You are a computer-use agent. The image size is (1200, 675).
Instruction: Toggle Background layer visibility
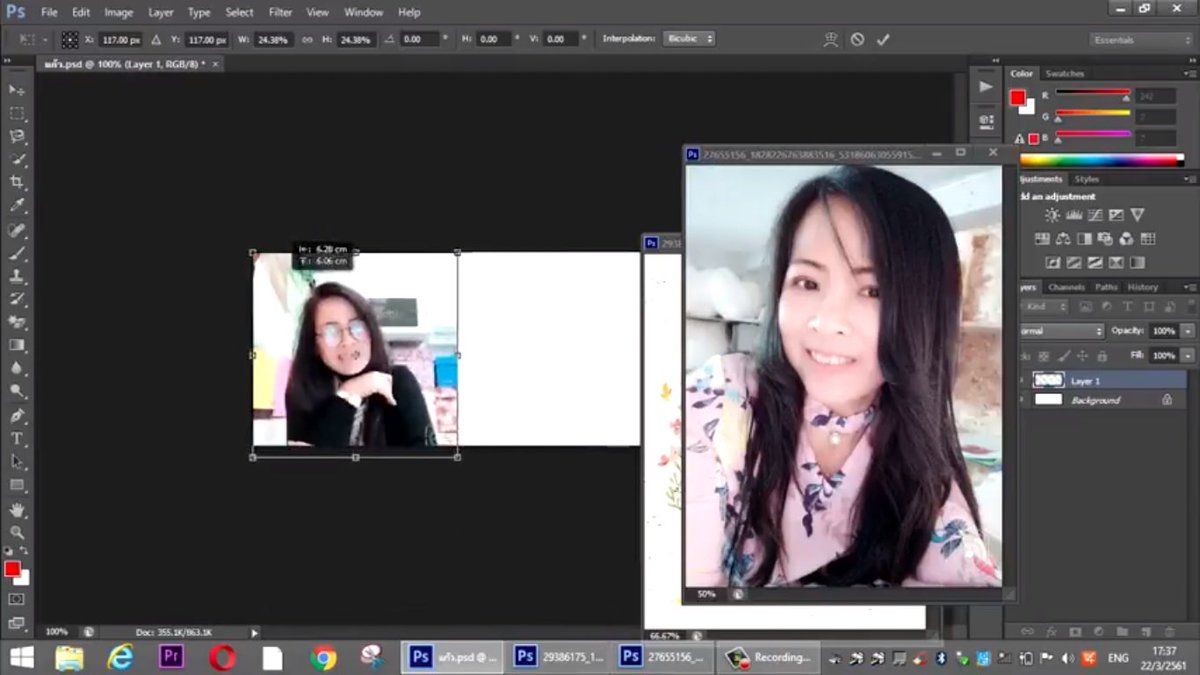1022,400
